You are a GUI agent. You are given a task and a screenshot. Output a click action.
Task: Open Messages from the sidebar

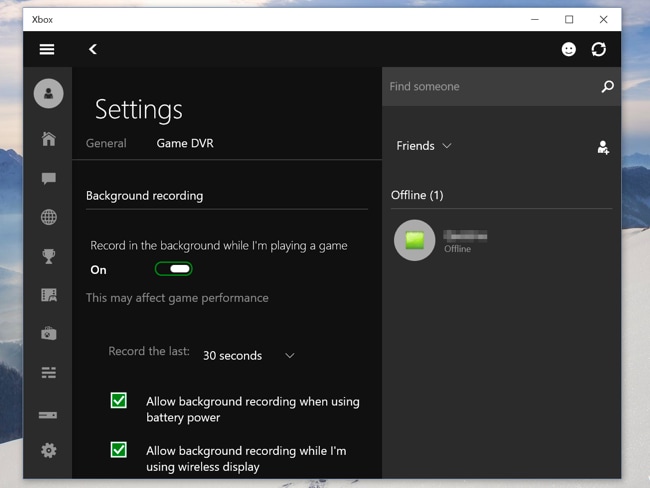48,178
